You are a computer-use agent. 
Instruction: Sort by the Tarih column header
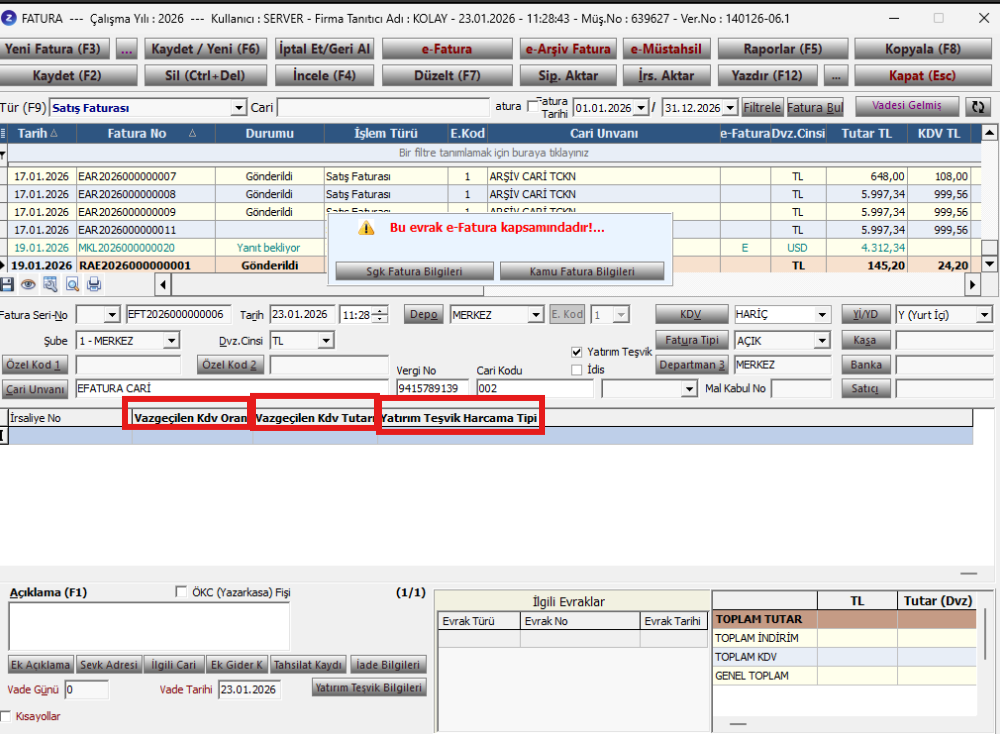point(42,133)
